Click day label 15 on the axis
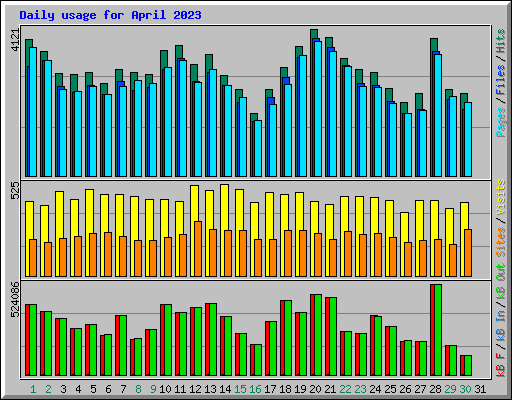This screenshot has width=512, height=400. pos(240,389)
